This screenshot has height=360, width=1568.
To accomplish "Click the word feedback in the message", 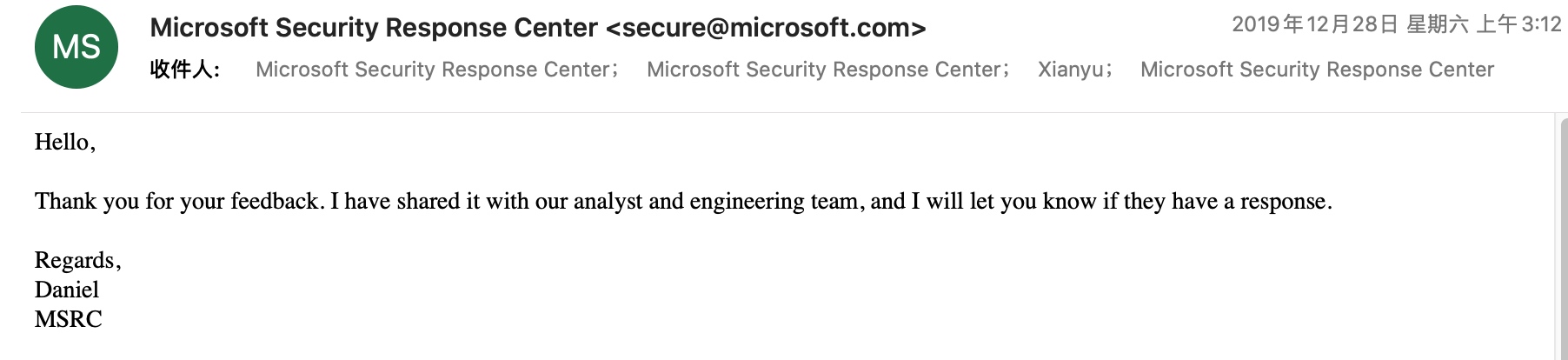I will [x=276, y=202].
